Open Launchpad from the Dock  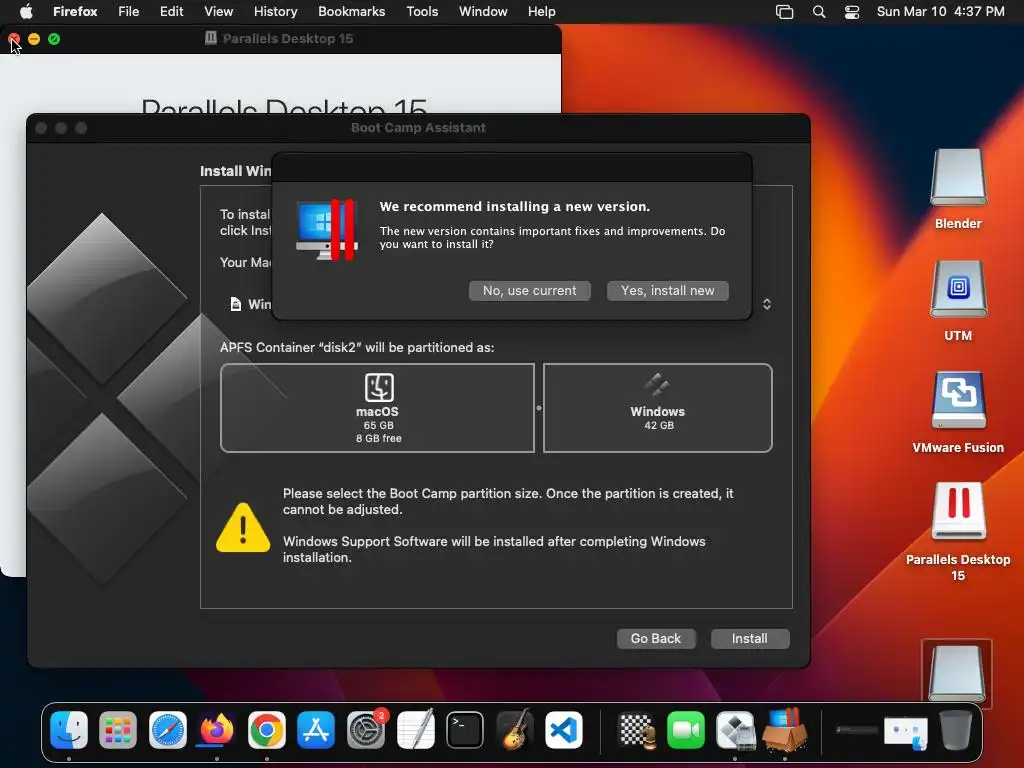(118, 729)
